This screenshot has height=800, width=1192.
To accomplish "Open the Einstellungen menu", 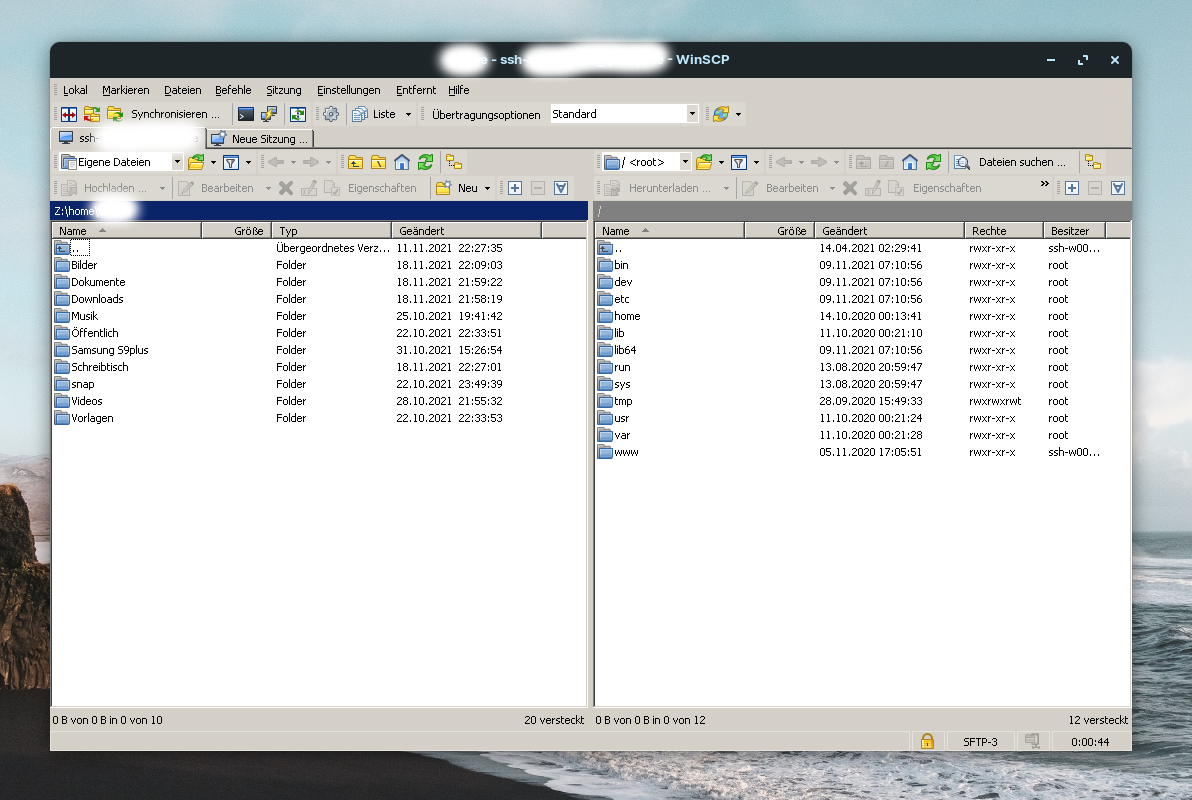I will (348, 90).
